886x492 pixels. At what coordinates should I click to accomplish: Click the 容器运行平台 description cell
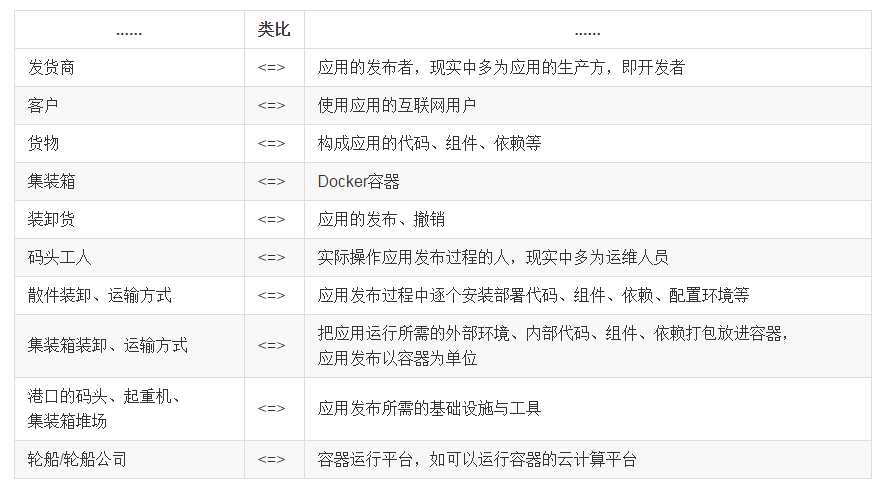coord(477,460)
